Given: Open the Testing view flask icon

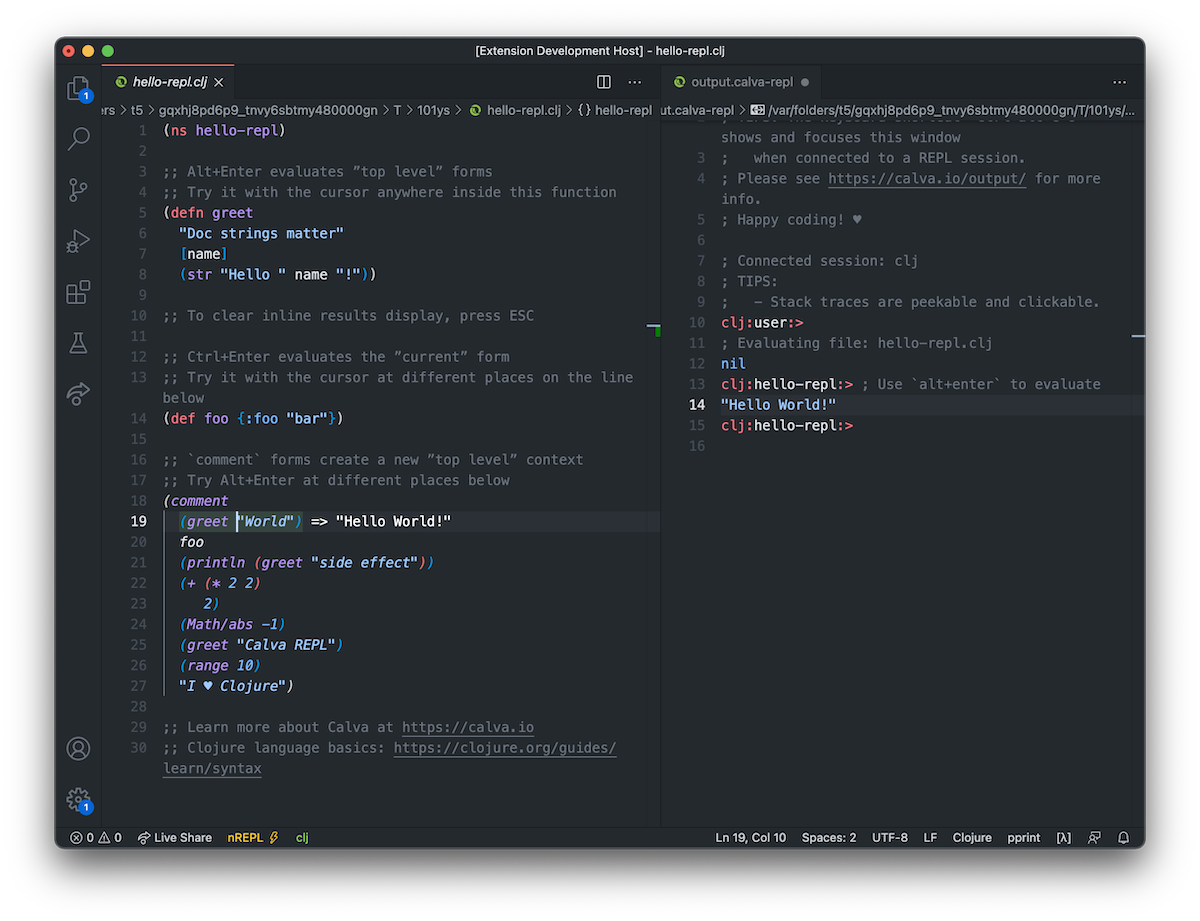Looking at the screenshot, I should pos(79,343).
